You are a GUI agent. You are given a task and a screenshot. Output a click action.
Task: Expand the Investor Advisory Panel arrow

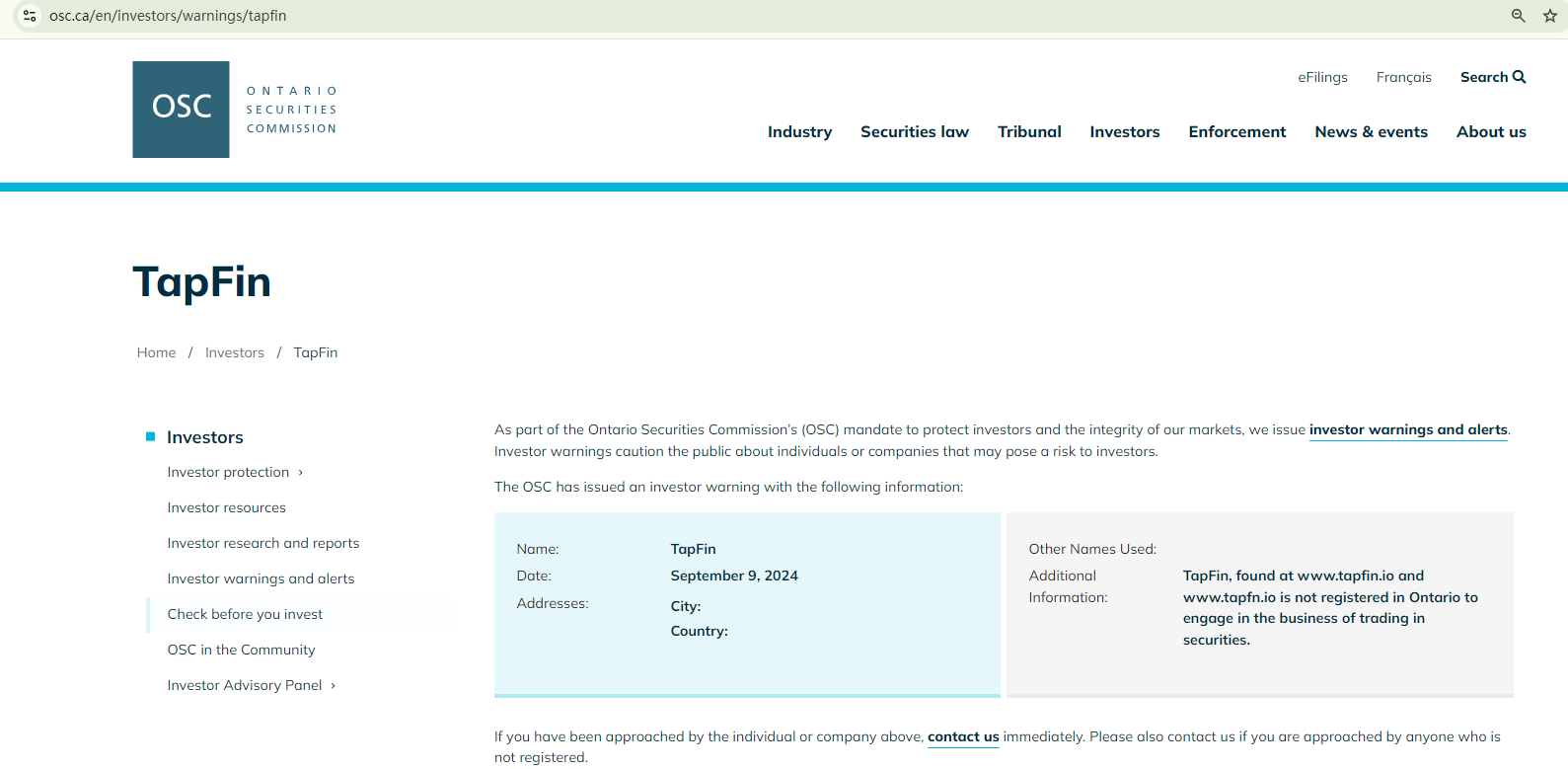coord(334,686)
